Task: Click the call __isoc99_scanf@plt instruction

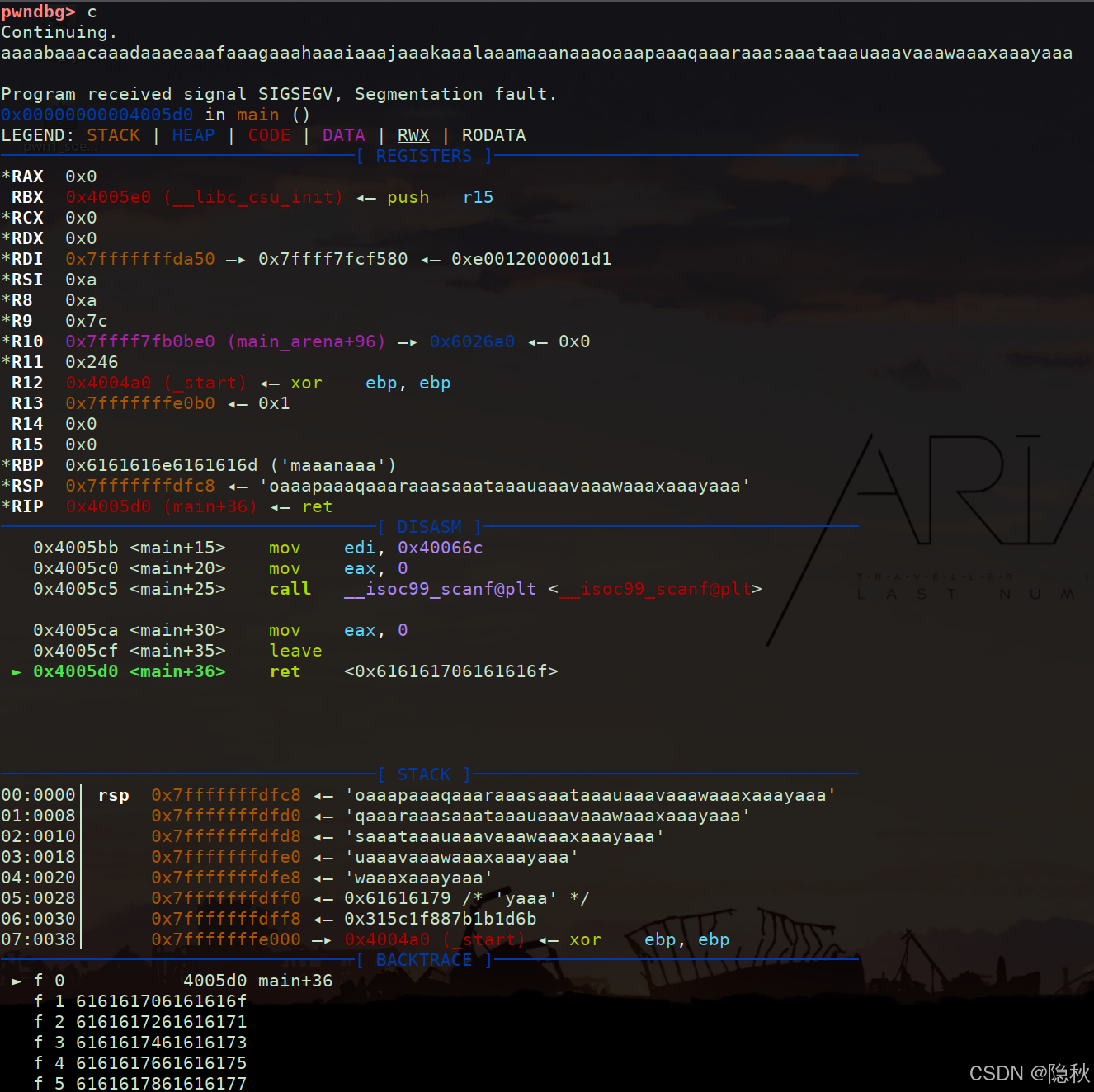Action: pos(516,589)
